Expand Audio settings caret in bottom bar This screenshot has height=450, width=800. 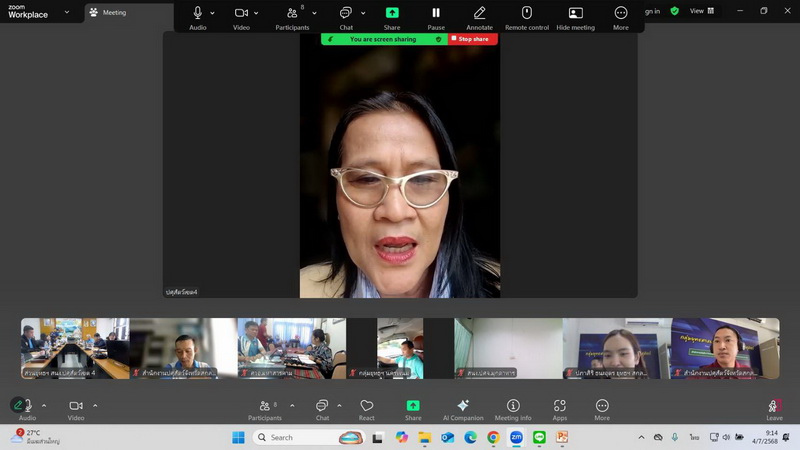[x=44, y=406]
